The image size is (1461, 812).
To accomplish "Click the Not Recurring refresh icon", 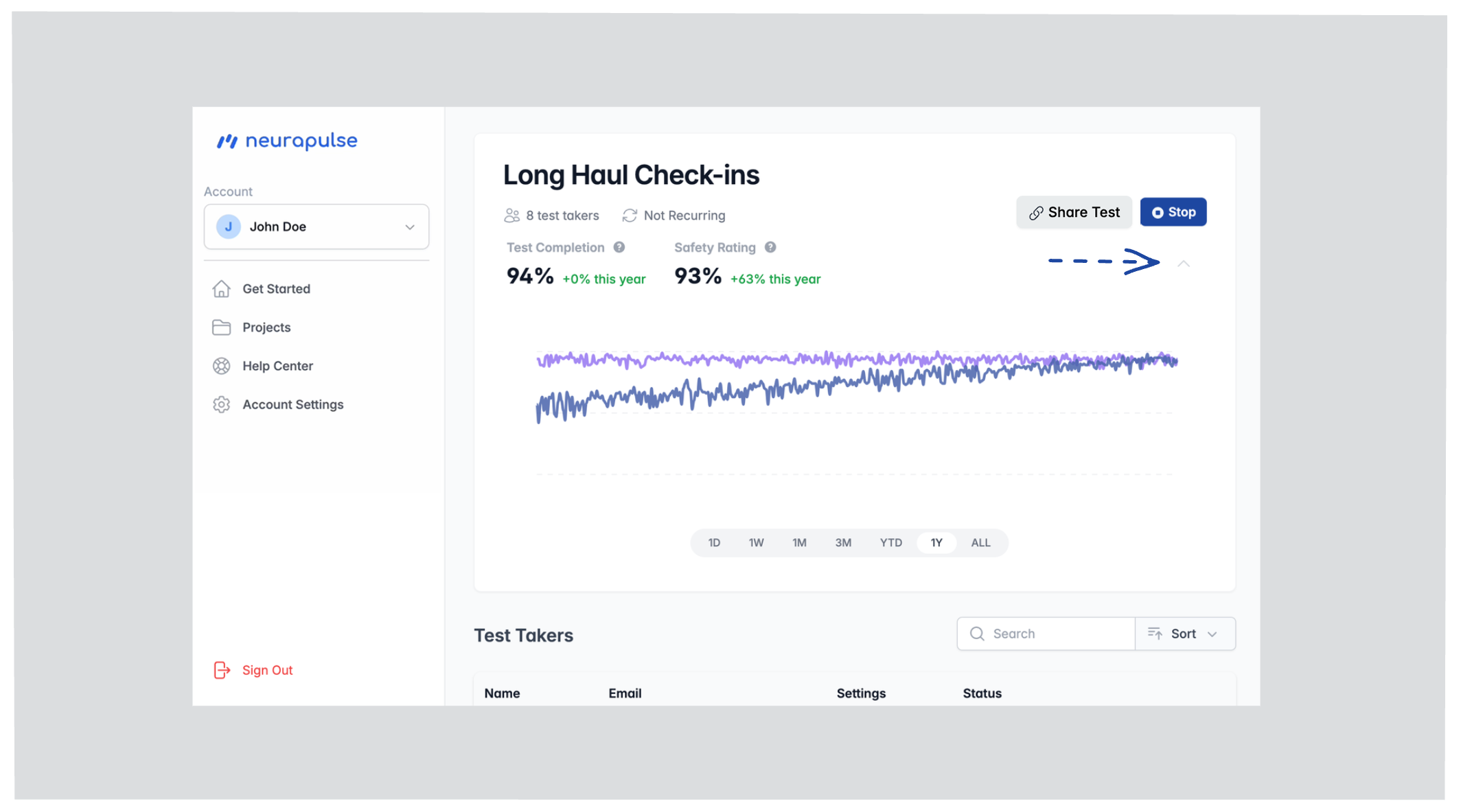I will [x=630, y=216].
